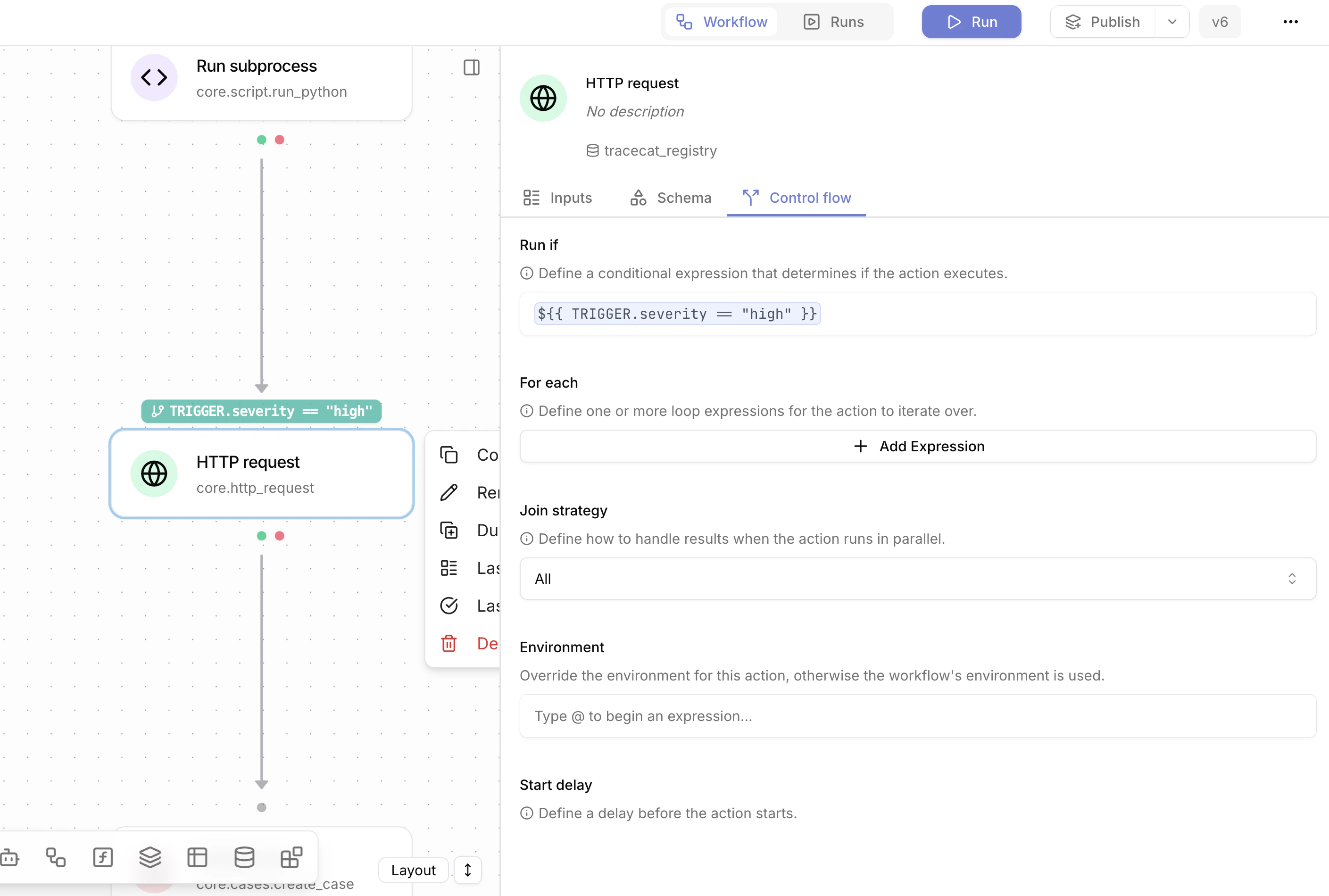1329x896 pixels.
Task: Click the database icon in bottom toolbar
Action: coord(245,857)
